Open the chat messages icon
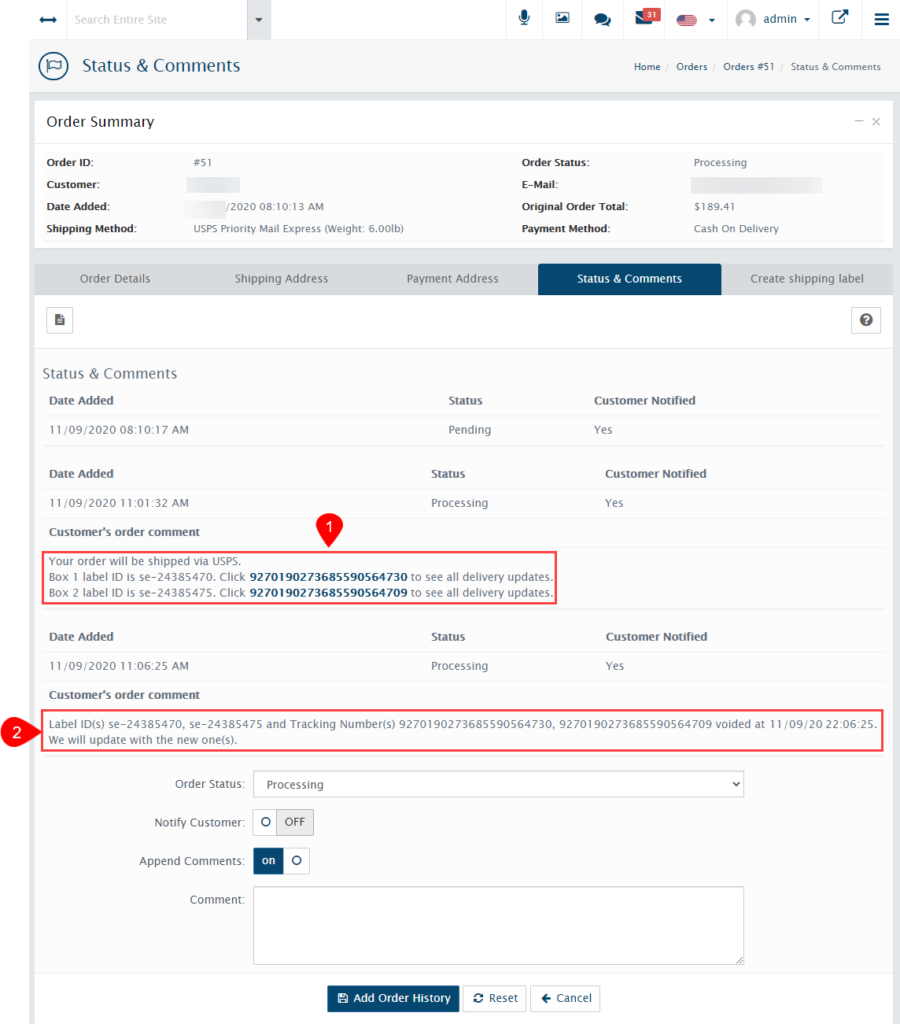The image size is (900, 1024). 602,19
